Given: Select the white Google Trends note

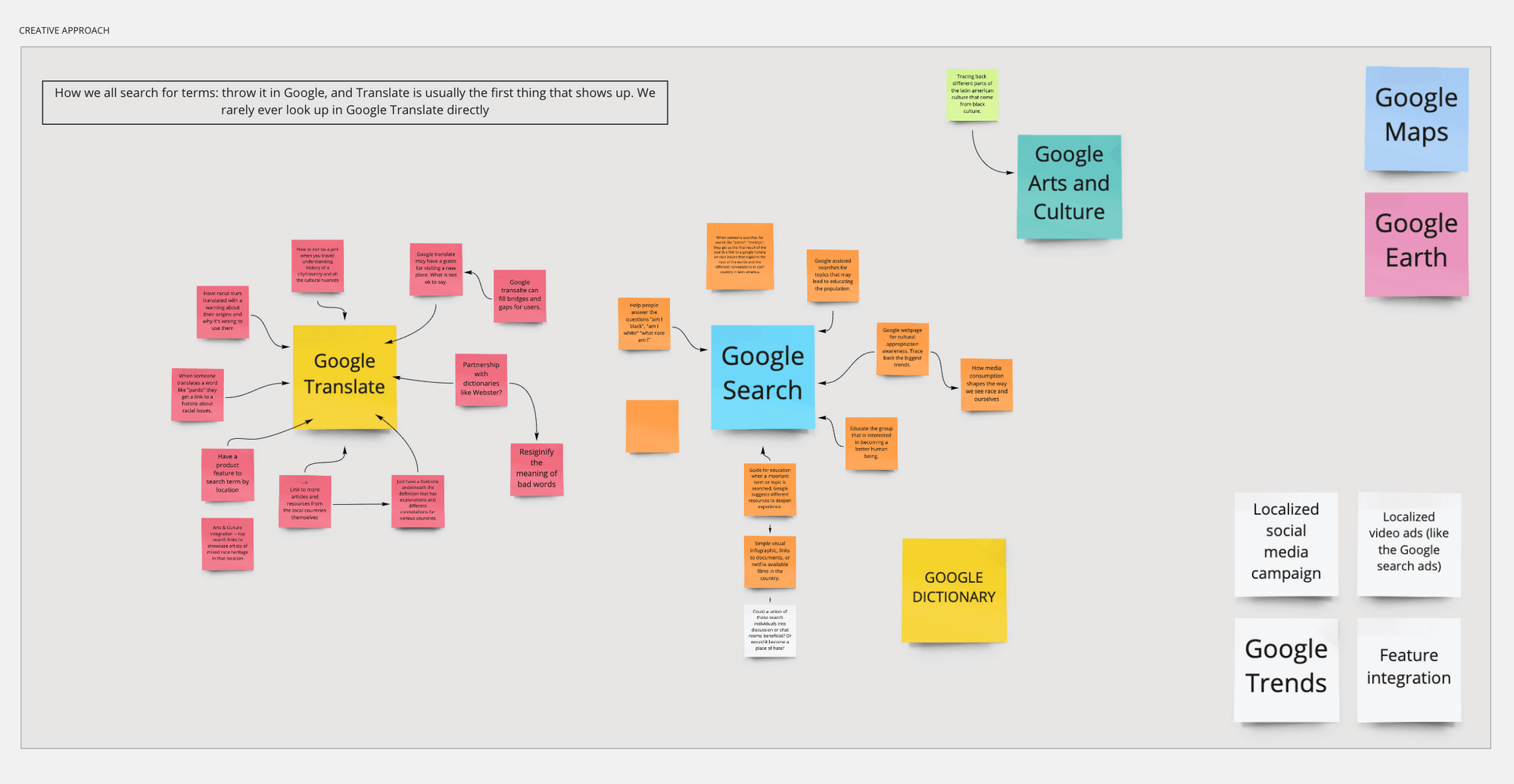Looking at the screenshot, I should (x=1286, y=670).
